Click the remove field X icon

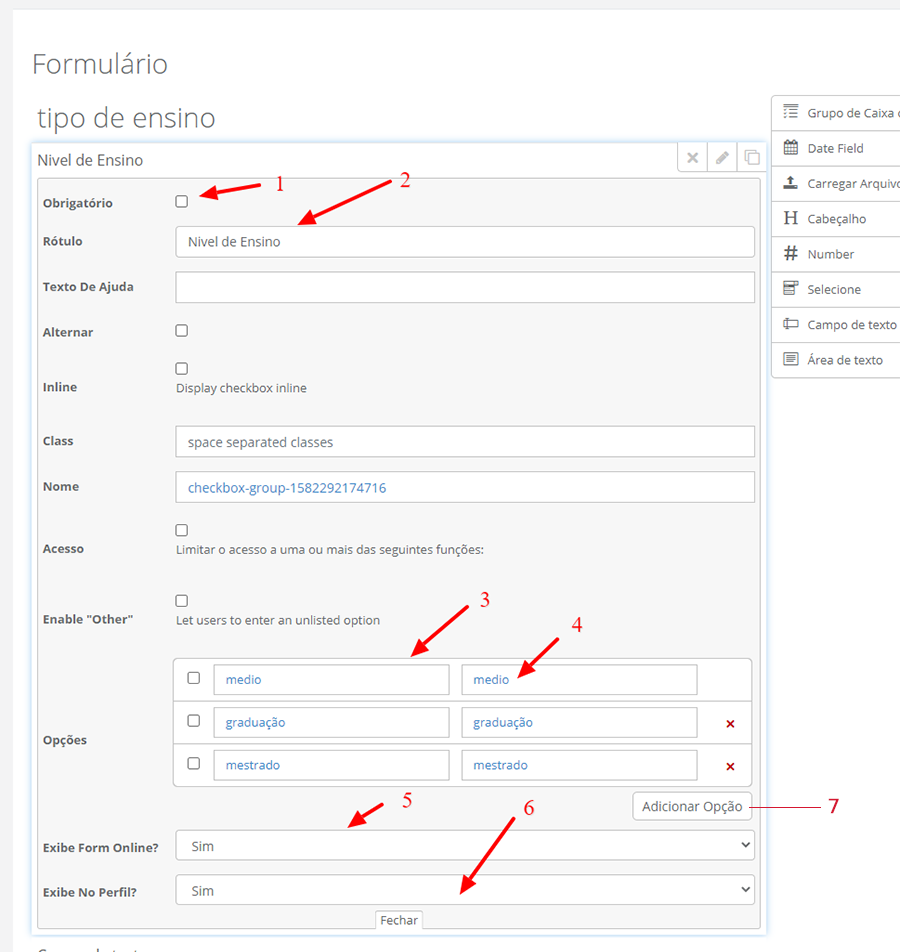coord(692,158)
